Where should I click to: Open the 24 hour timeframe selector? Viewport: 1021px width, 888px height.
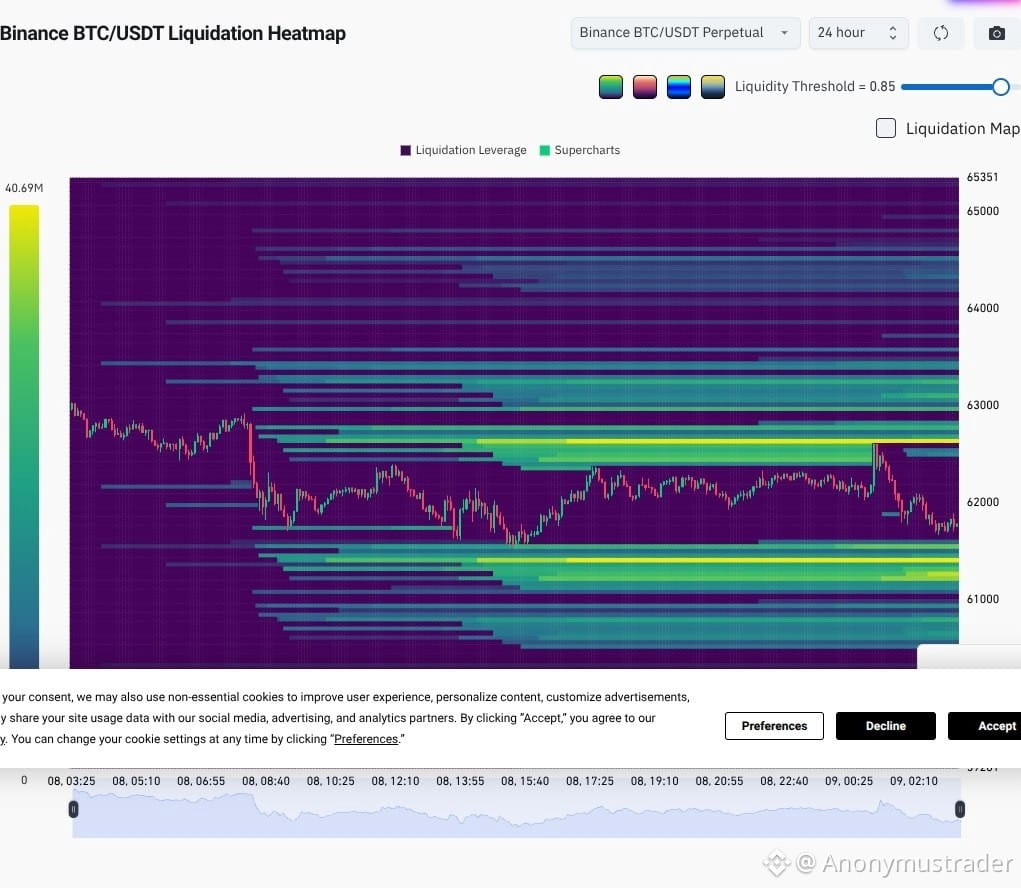(858, 33)
